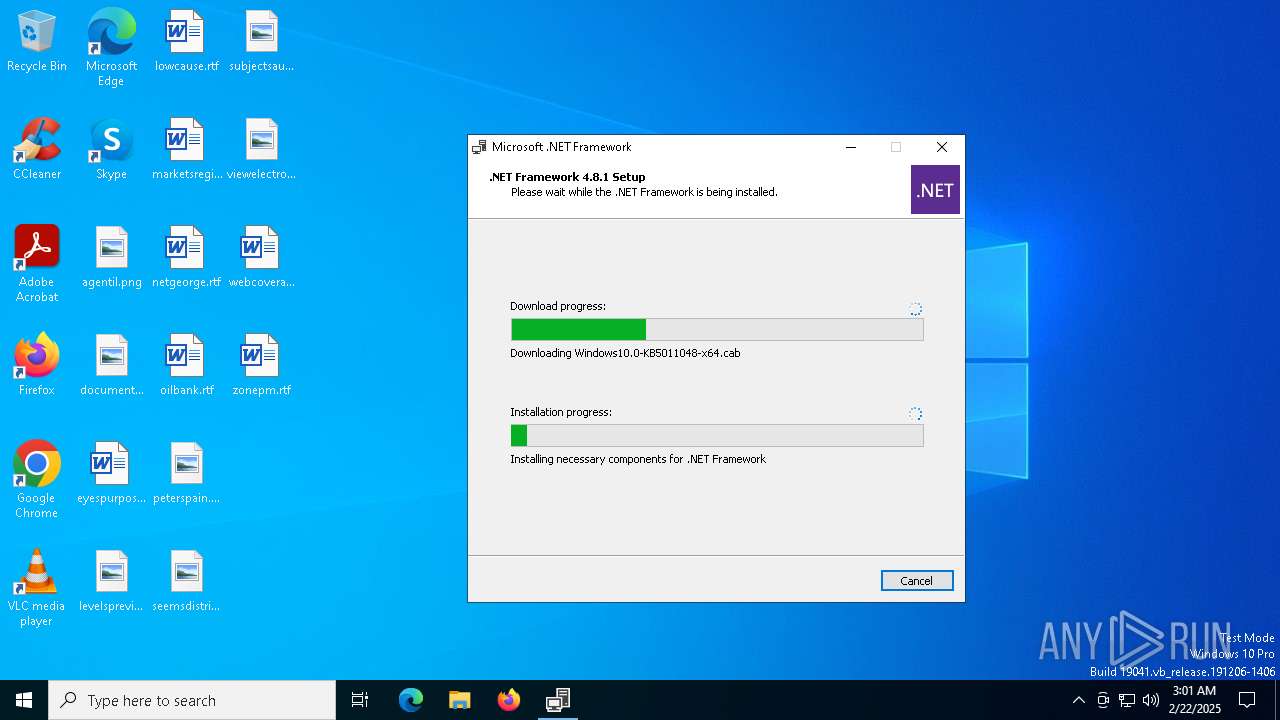Launch Firefox from the taskbar
Viewport: 1280px width, 720px height.
509,700
